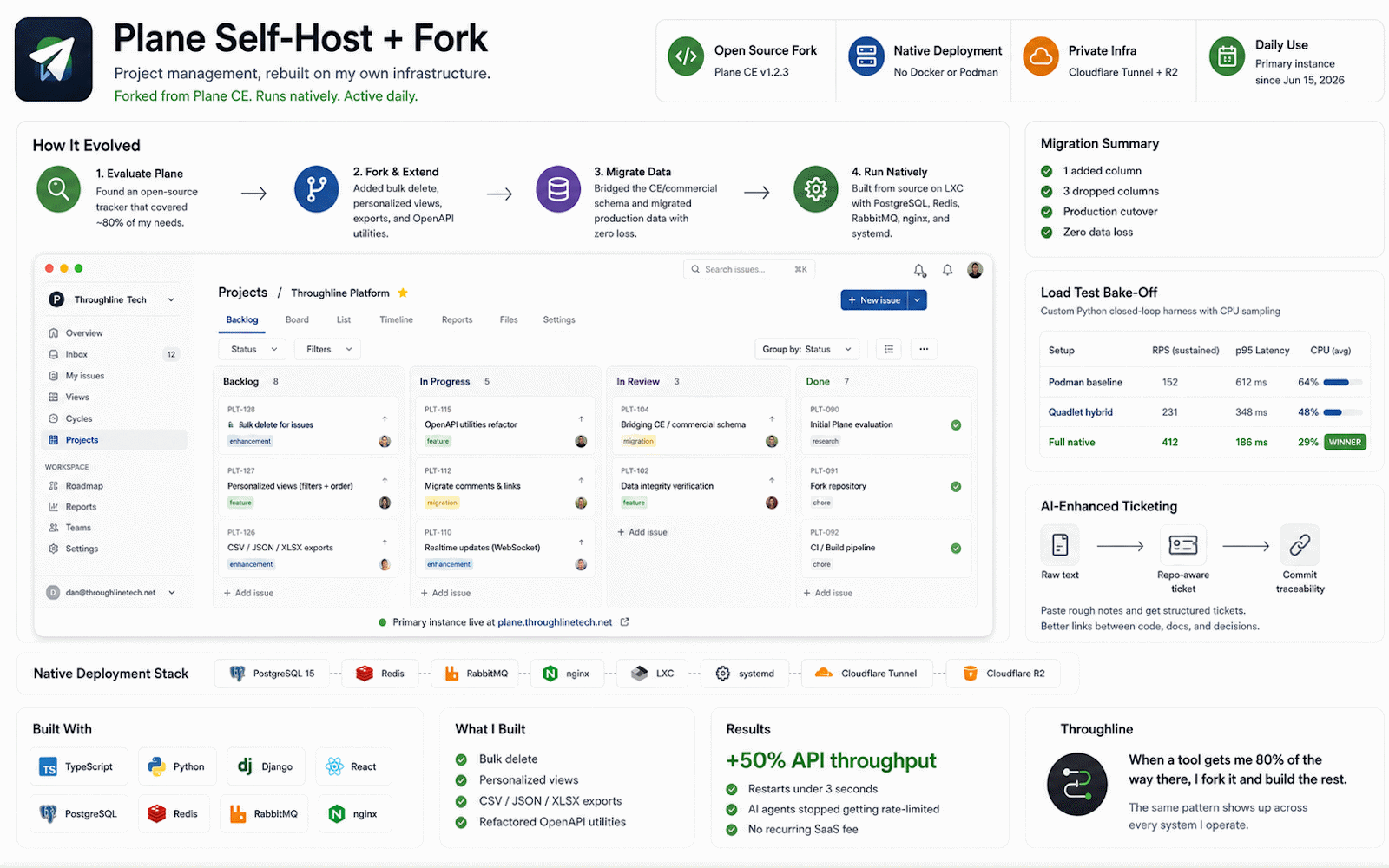
Task: Click priority arrow on OpenAPI utilities refactor card
Action: click(582, 418)
